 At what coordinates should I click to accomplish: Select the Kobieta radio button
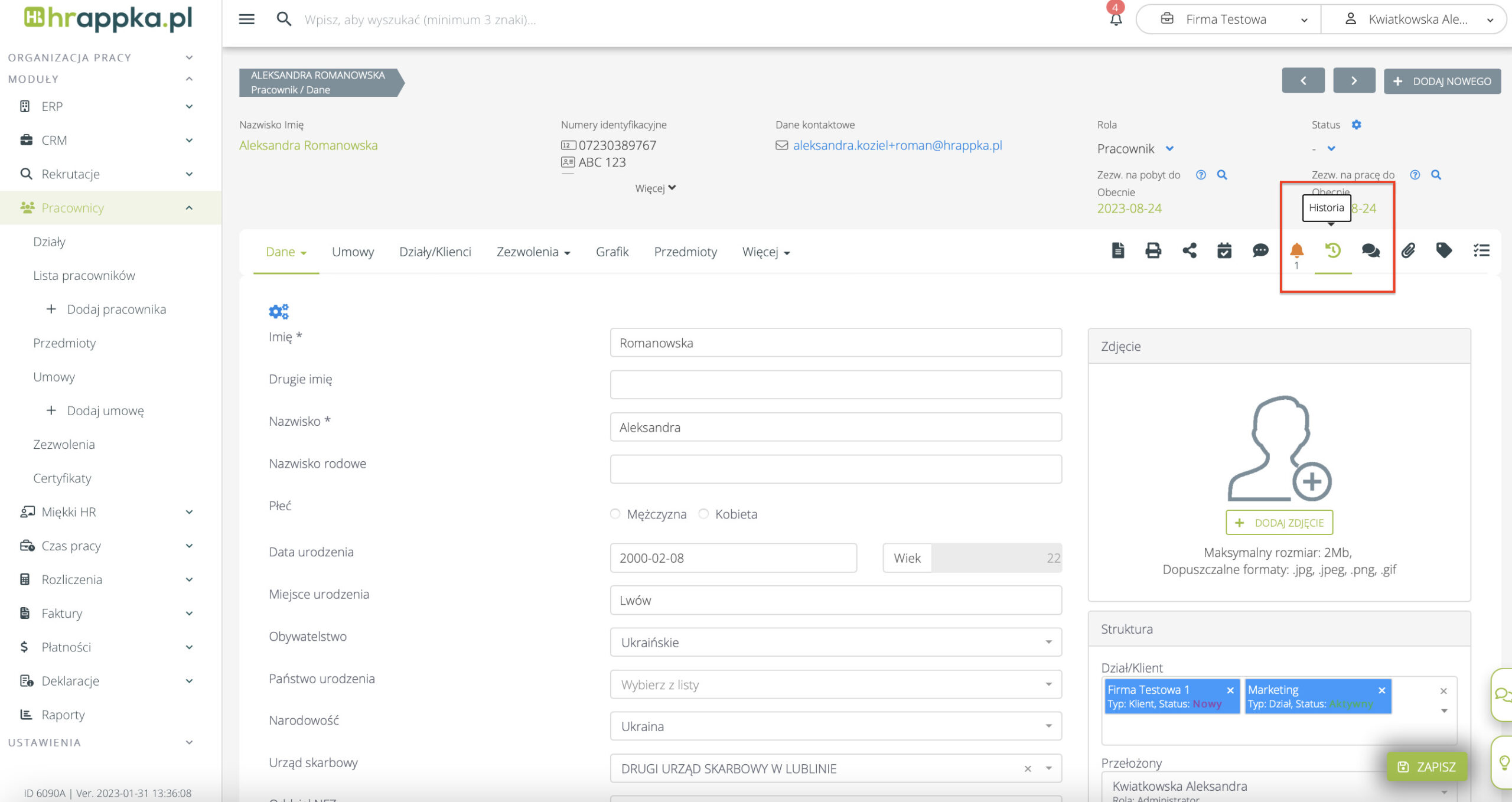703,514
